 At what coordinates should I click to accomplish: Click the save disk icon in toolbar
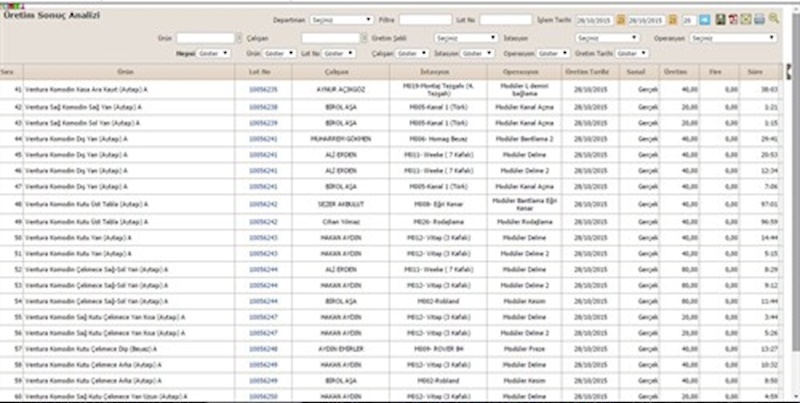coord(720,19)
